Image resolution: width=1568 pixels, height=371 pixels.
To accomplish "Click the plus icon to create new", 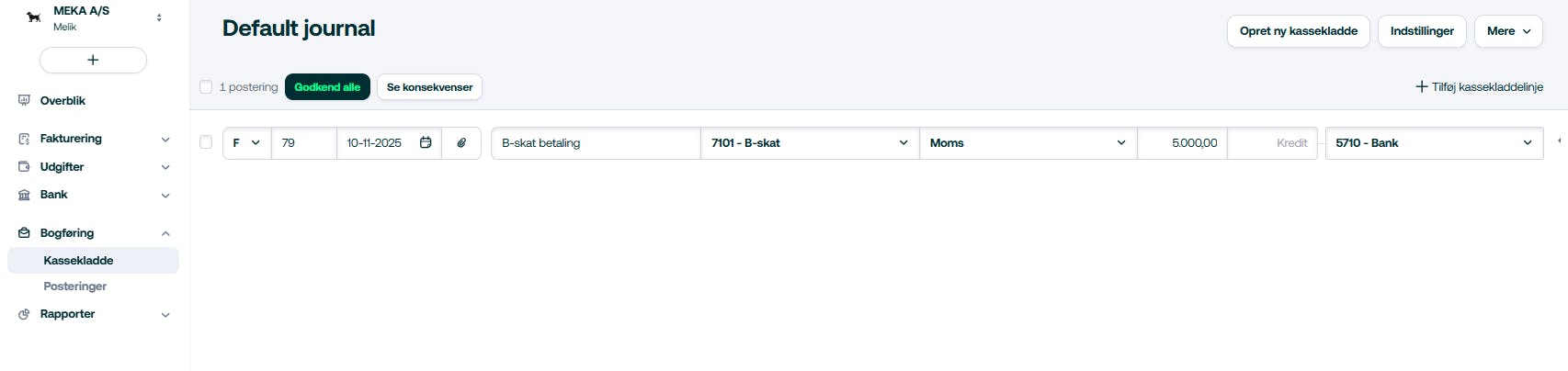I will 93,61.
